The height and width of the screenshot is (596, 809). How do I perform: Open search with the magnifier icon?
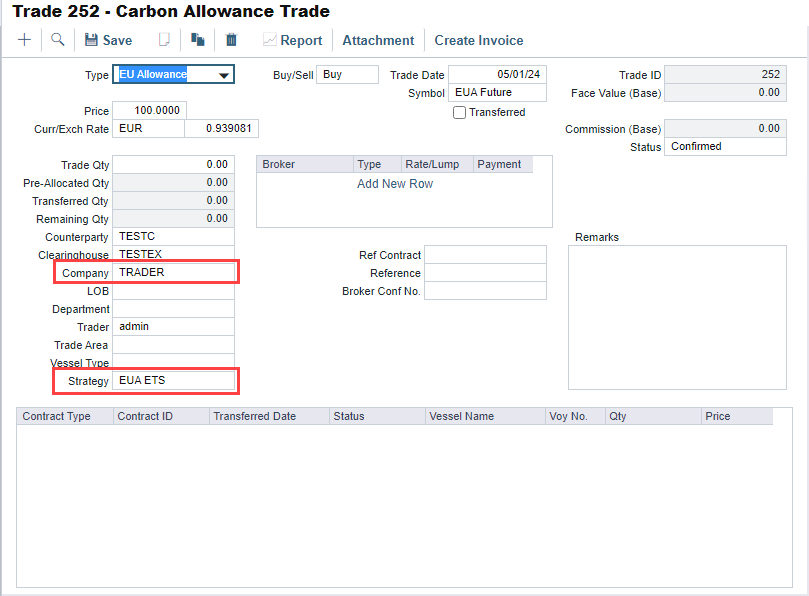click(57, 40)
